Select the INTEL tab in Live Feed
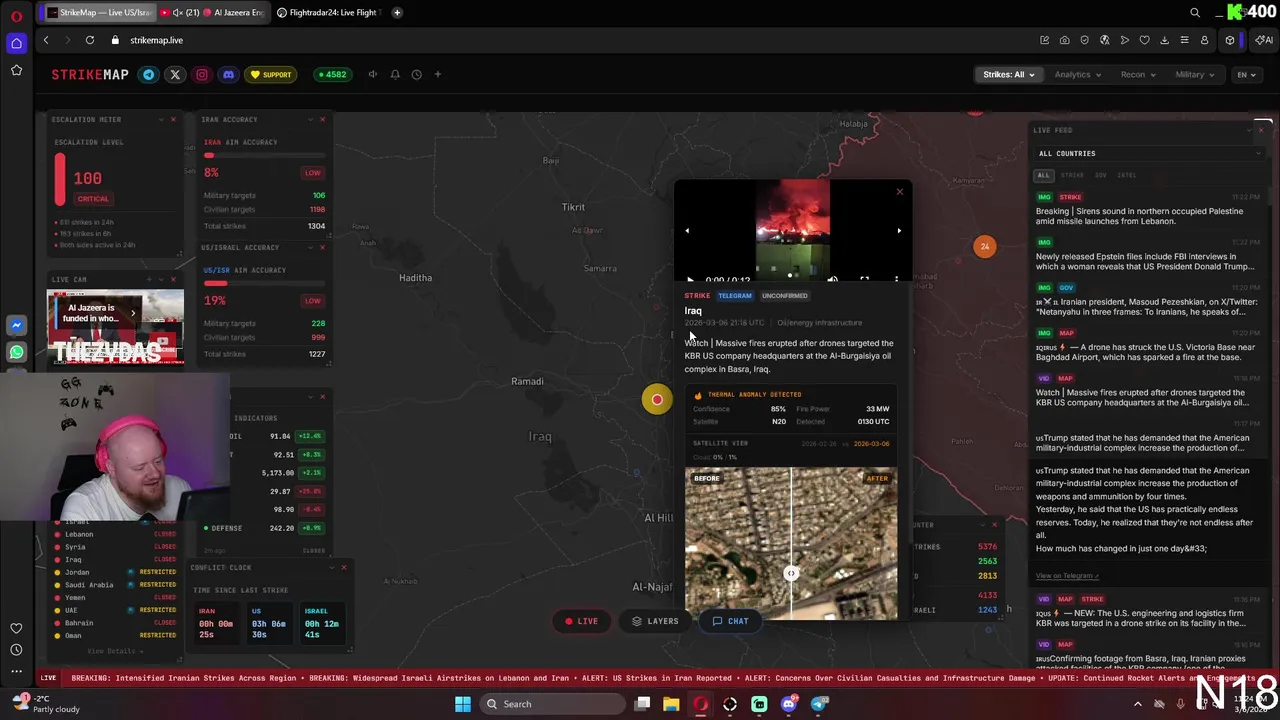Screen dimensions: 1280x720 point(1127,175)
